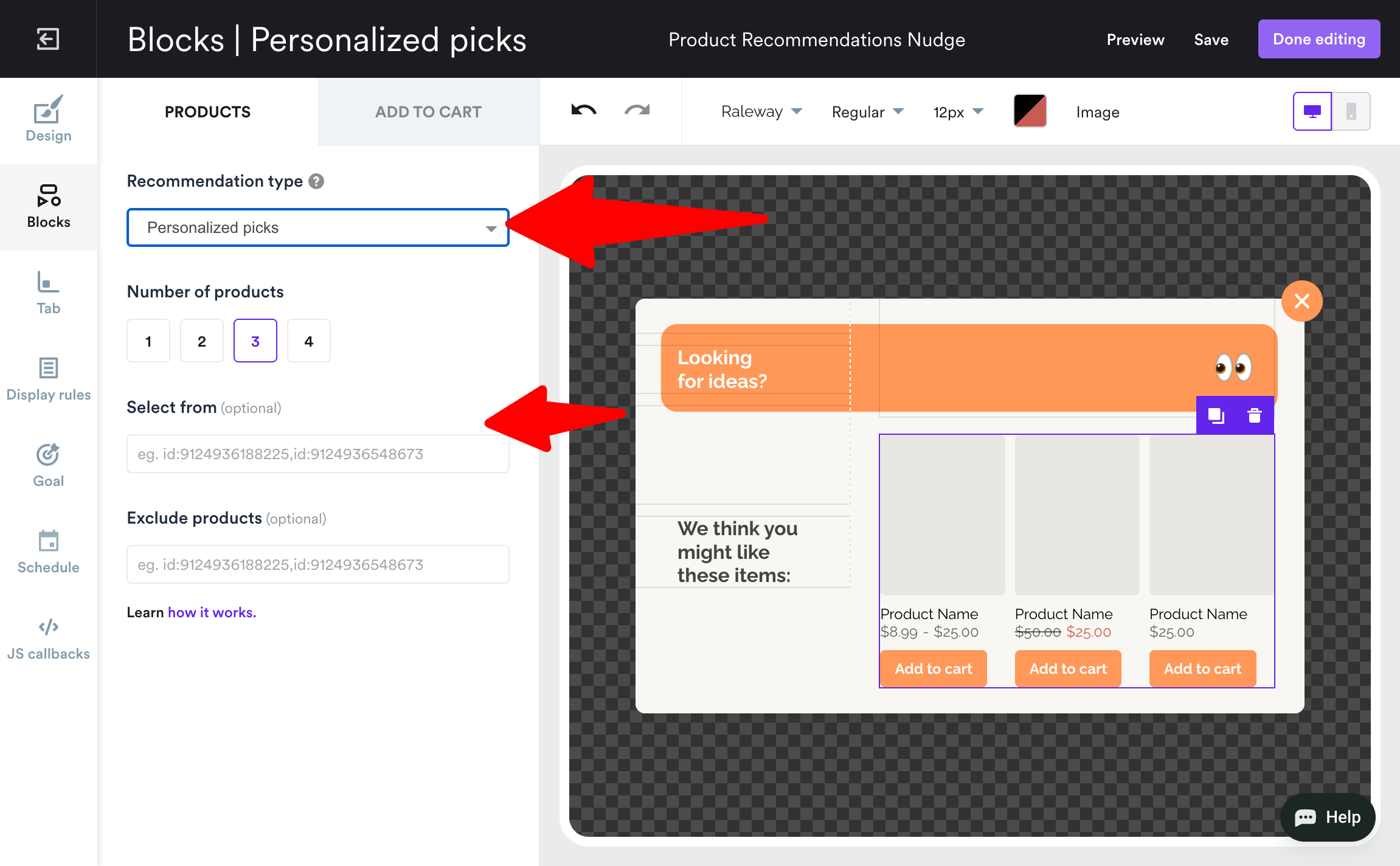Switch to desktop preview mode

1312,111
